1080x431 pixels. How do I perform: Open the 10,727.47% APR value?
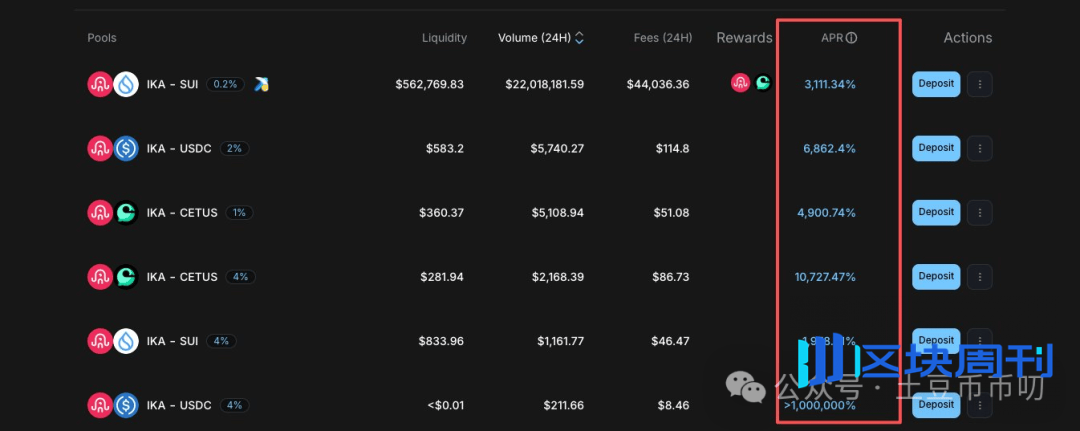click(825, 277)
